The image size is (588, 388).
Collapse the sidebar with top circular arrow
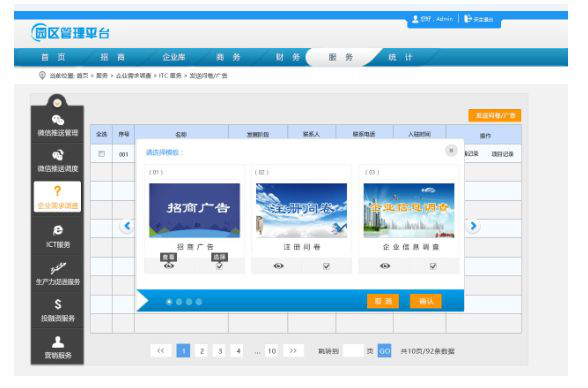coord(57,103)
